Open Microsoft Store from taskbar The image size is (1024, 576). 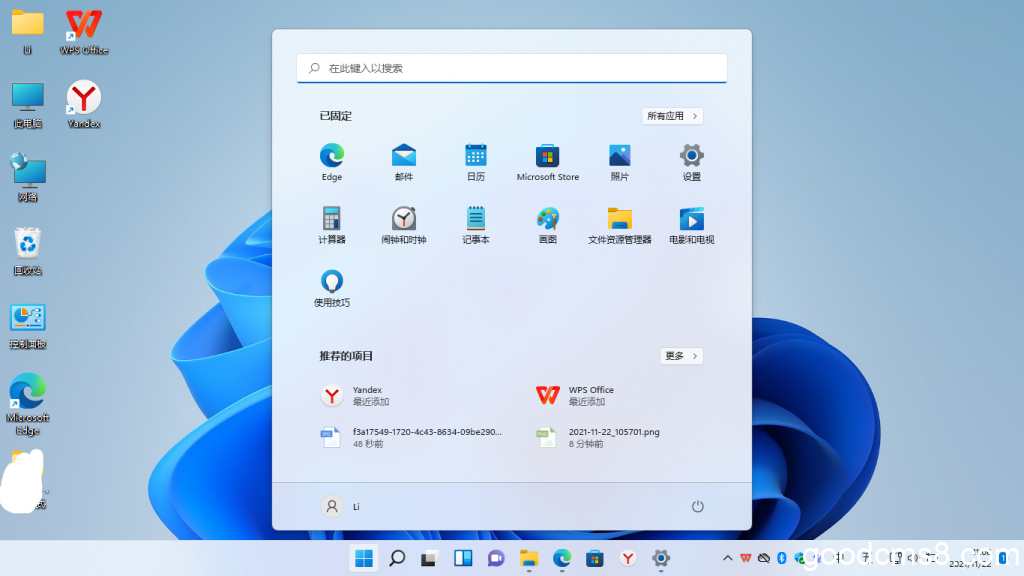(594, 558)
